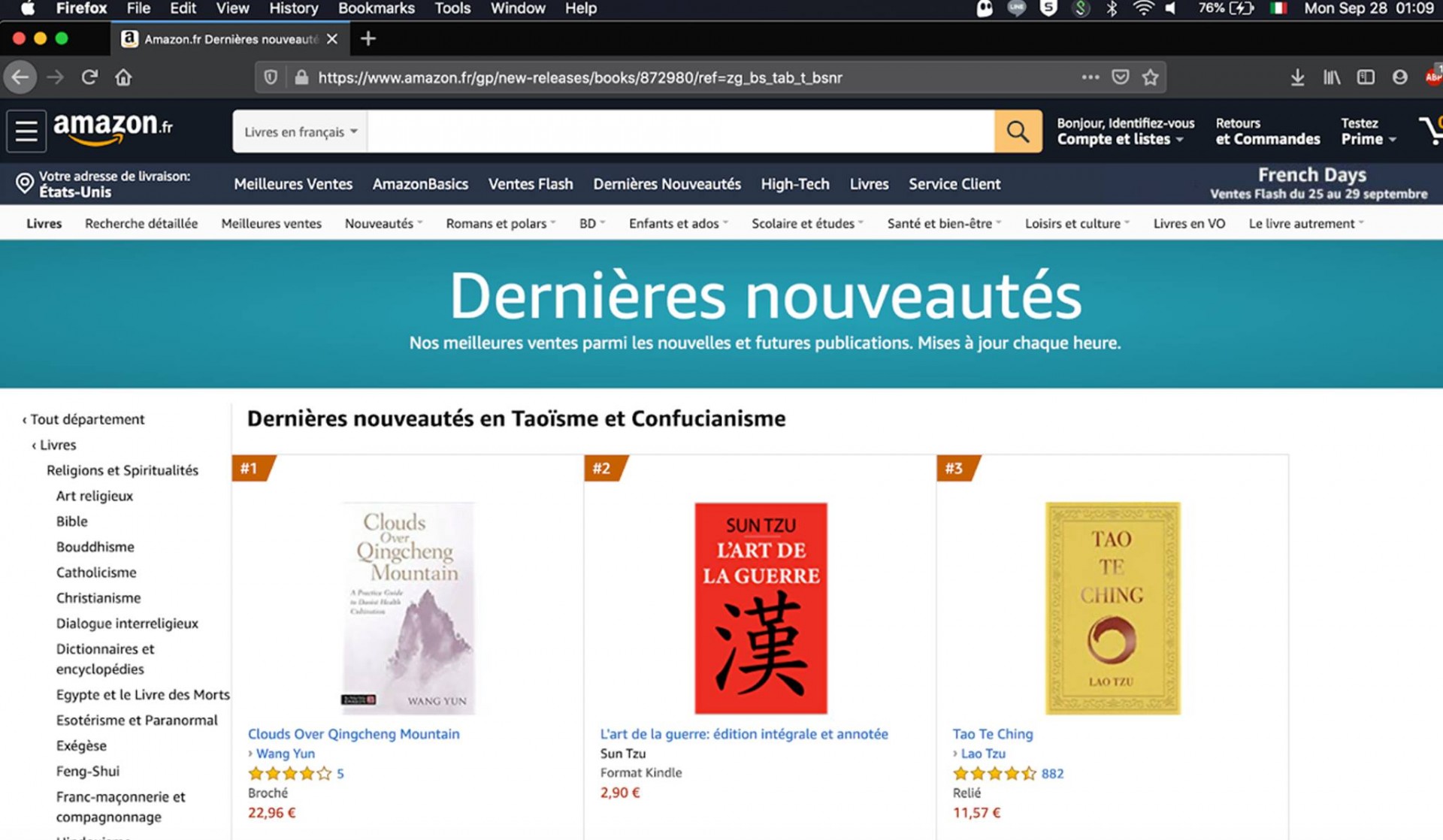Click the orange search magnifier button
1443x840 pixels.
tap(1018, 131)
